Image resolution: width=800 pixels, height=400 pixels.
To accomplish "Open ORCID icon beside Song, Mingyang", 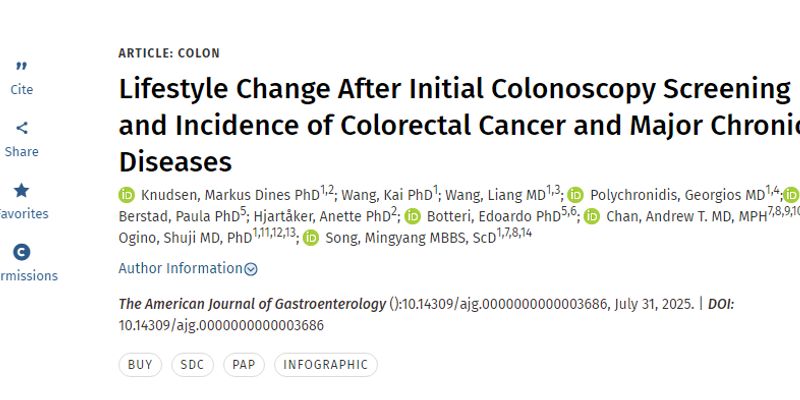I will (311, 240).
